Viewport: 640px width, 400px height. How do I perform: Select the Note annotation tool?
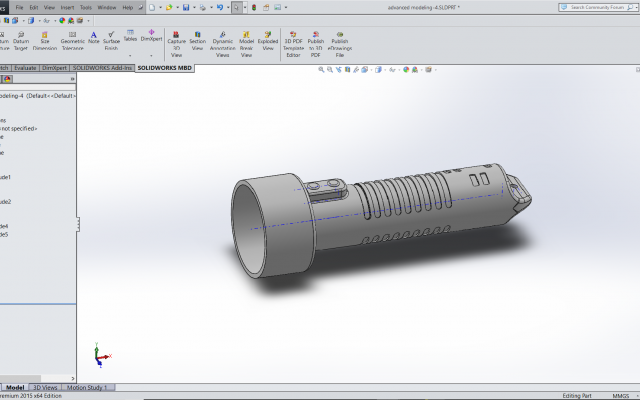click(93, 38)
